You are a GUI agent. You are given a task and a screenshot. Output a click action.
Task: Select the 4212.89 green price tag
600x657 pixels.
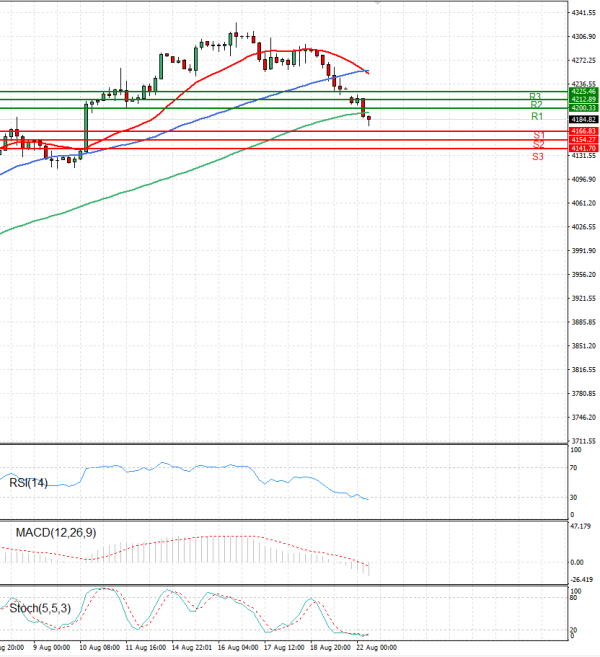click(584, 99)
